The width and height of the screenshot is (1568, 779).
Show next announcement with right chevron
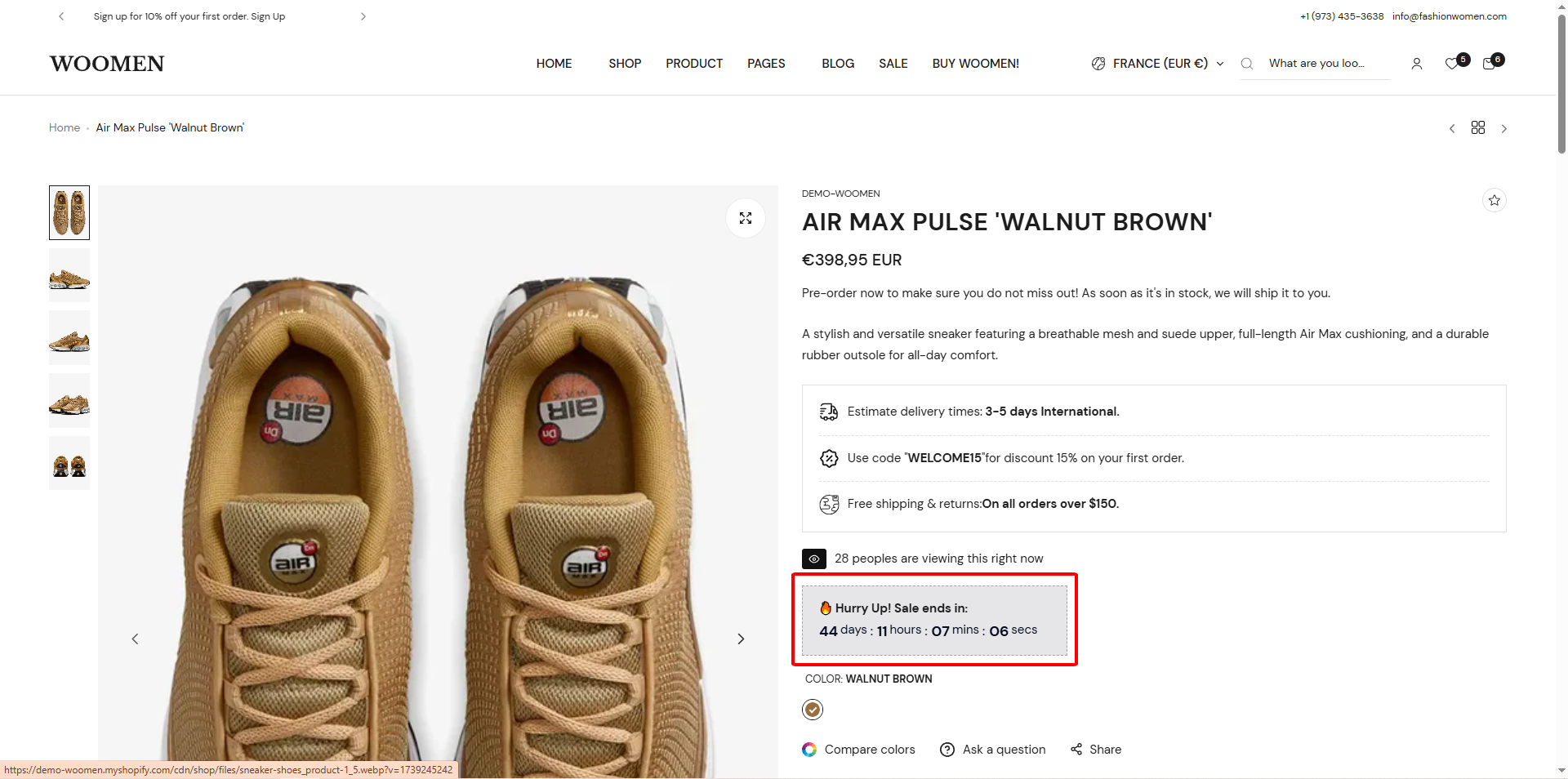click(x=363, y=16)
